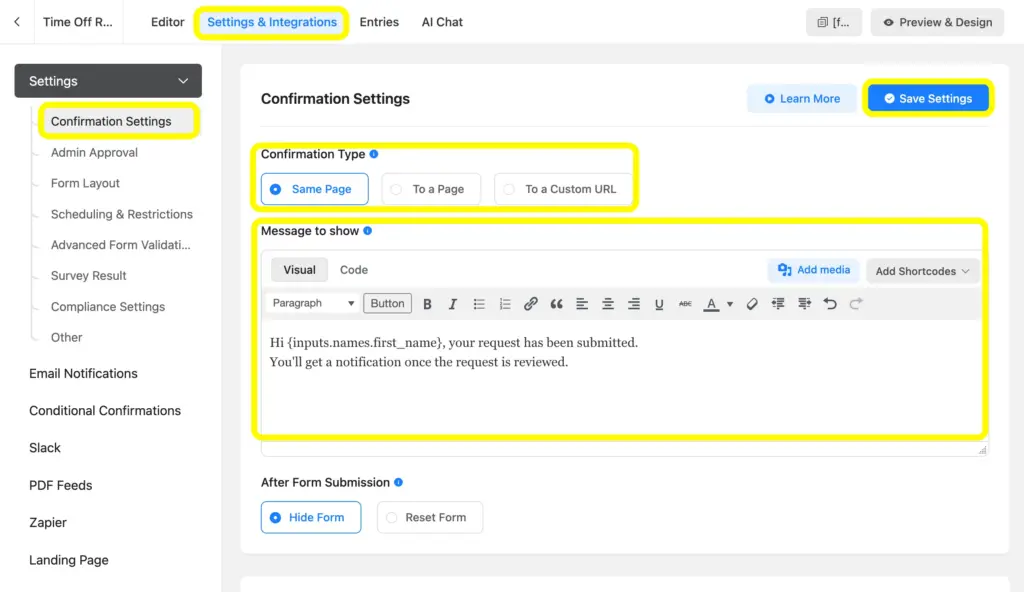Open Admin Approval settings
This screenshot has width=1024, height=592.
pos(94,152)
